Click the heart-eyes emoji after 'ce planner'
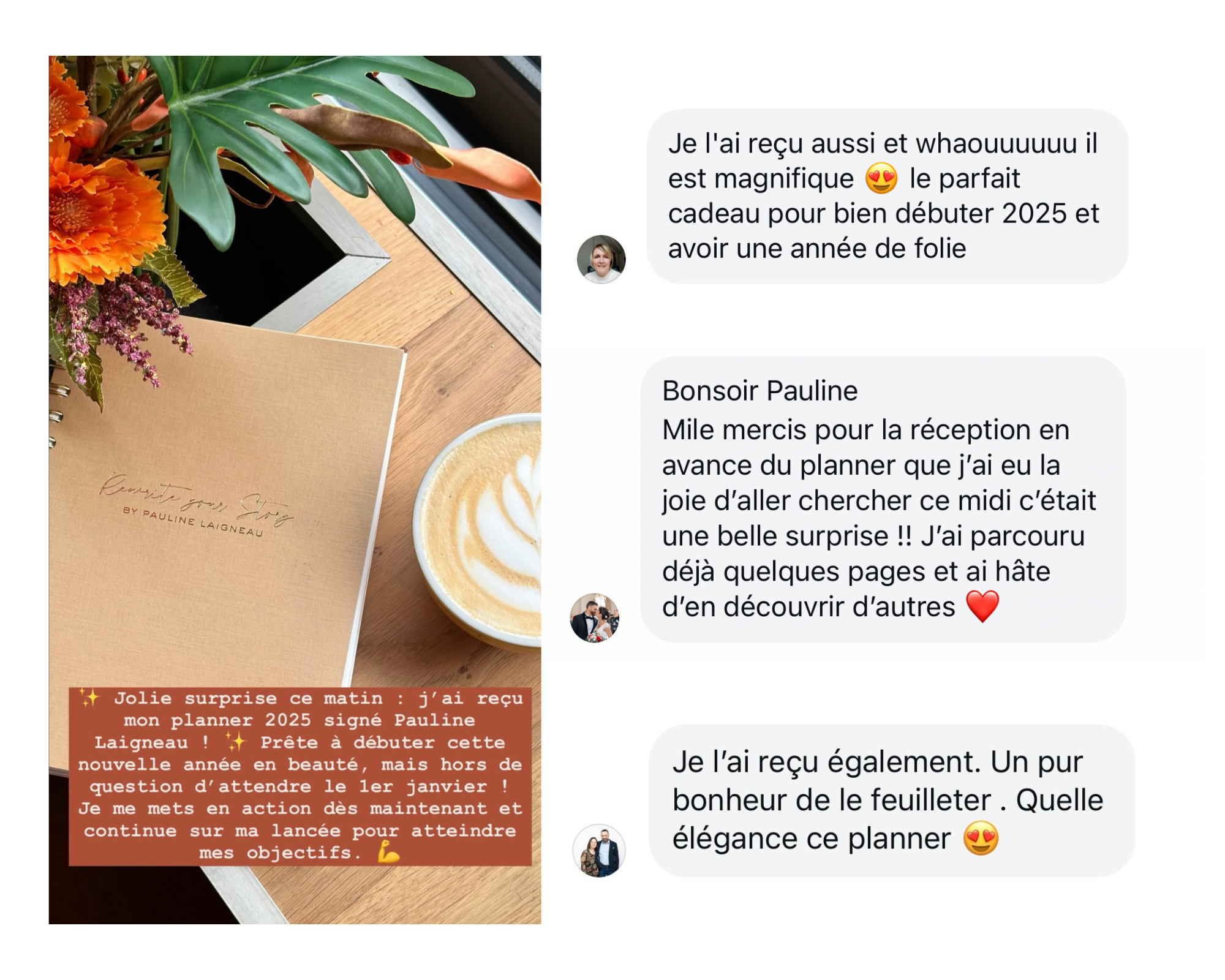 coord(981,838)
